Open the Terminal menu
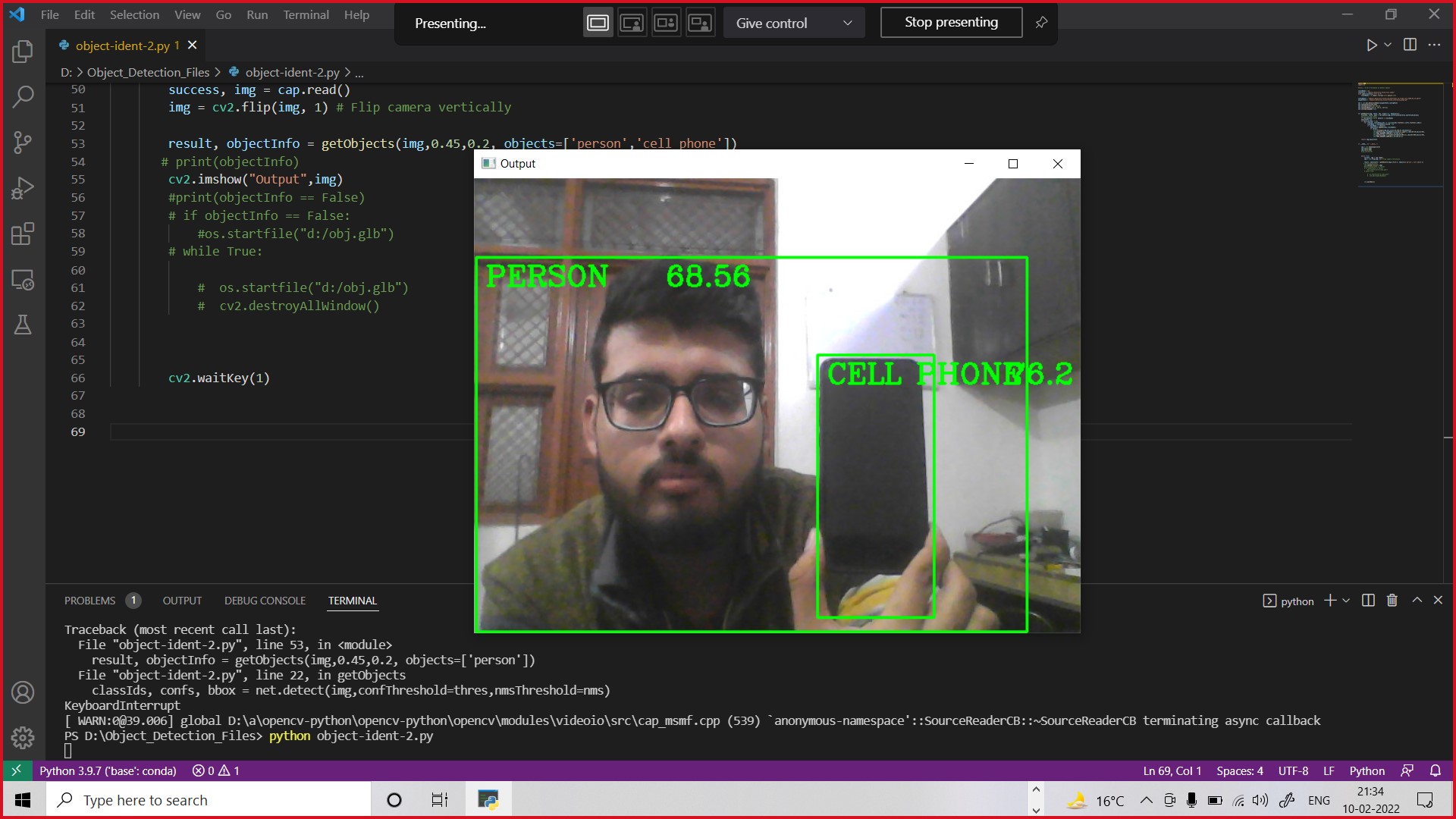 306,14
